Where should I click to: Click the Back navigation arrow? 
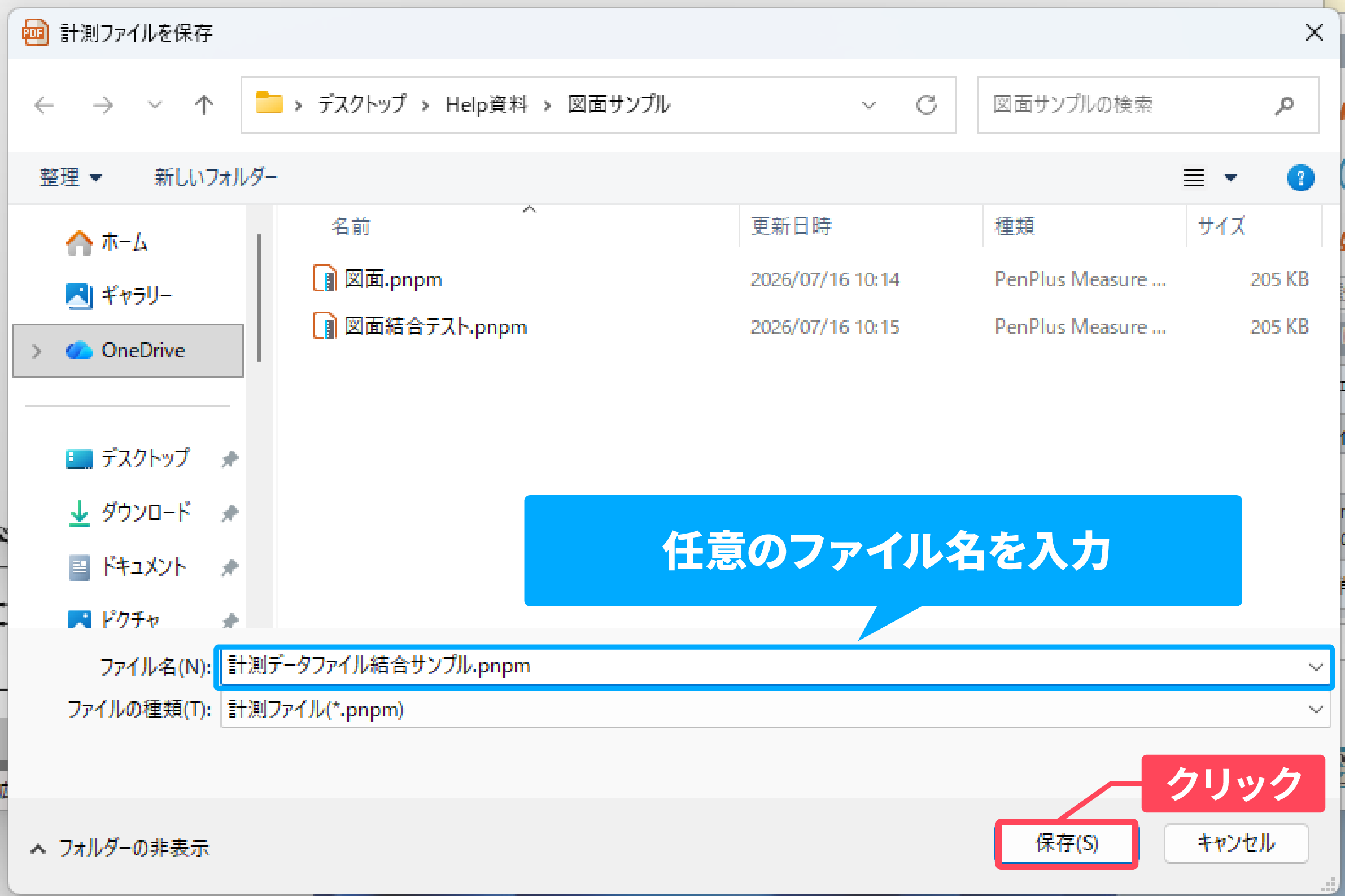pyautogui.click(x=44, y=105)
